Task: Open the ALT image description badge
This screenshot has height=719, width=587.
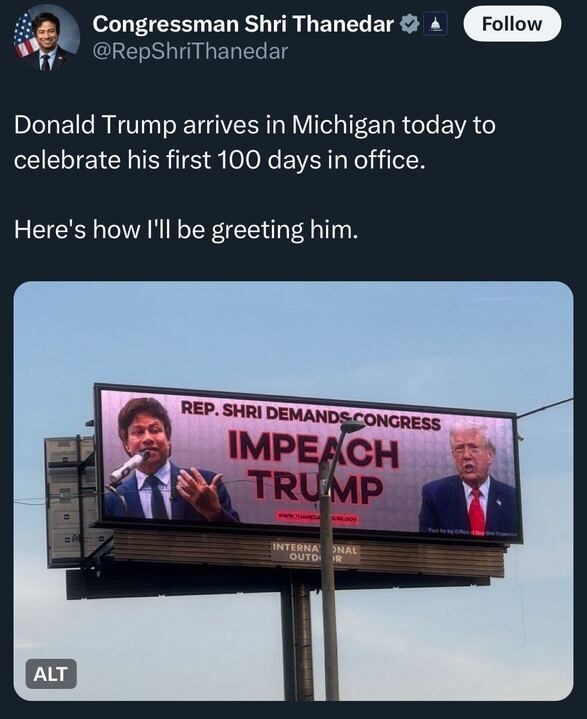Action: tap(51, 674)
